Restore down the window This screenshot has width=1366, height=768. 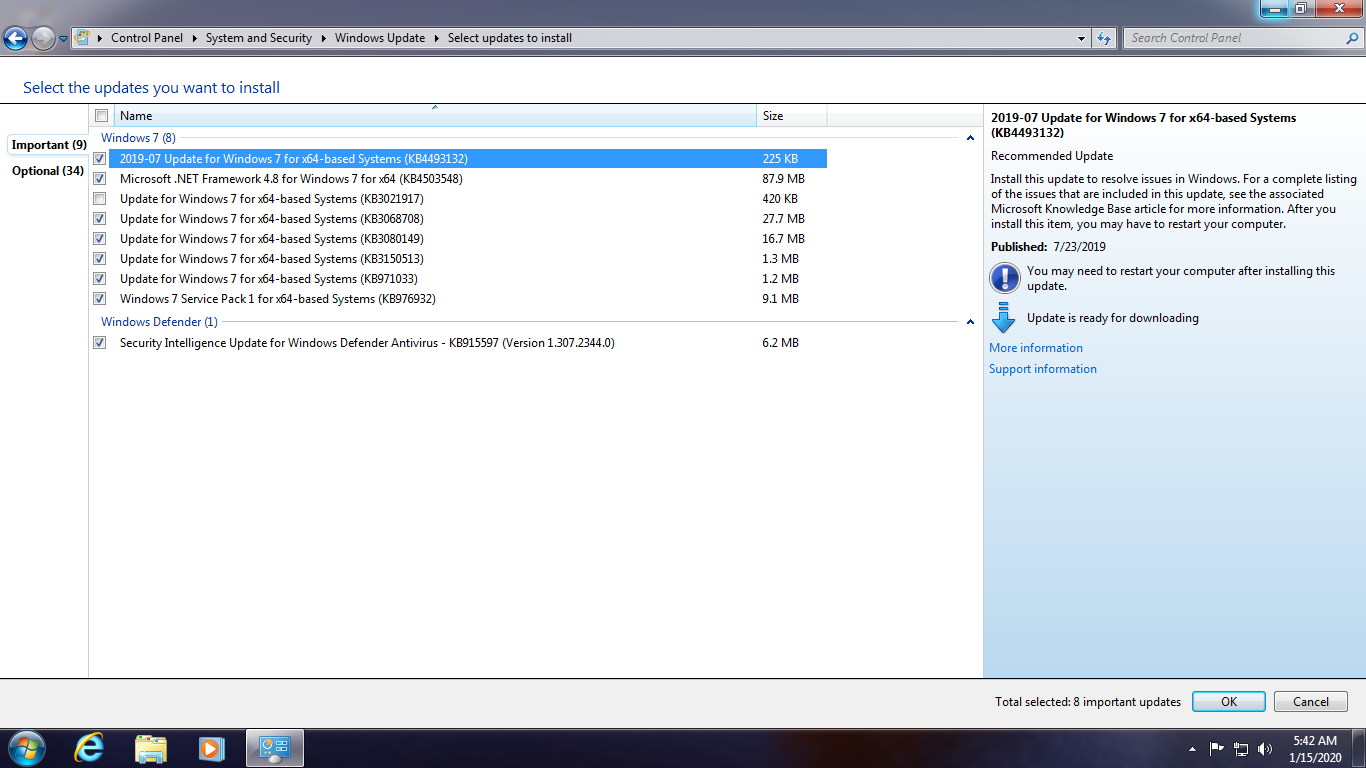tap(1301, 8)
